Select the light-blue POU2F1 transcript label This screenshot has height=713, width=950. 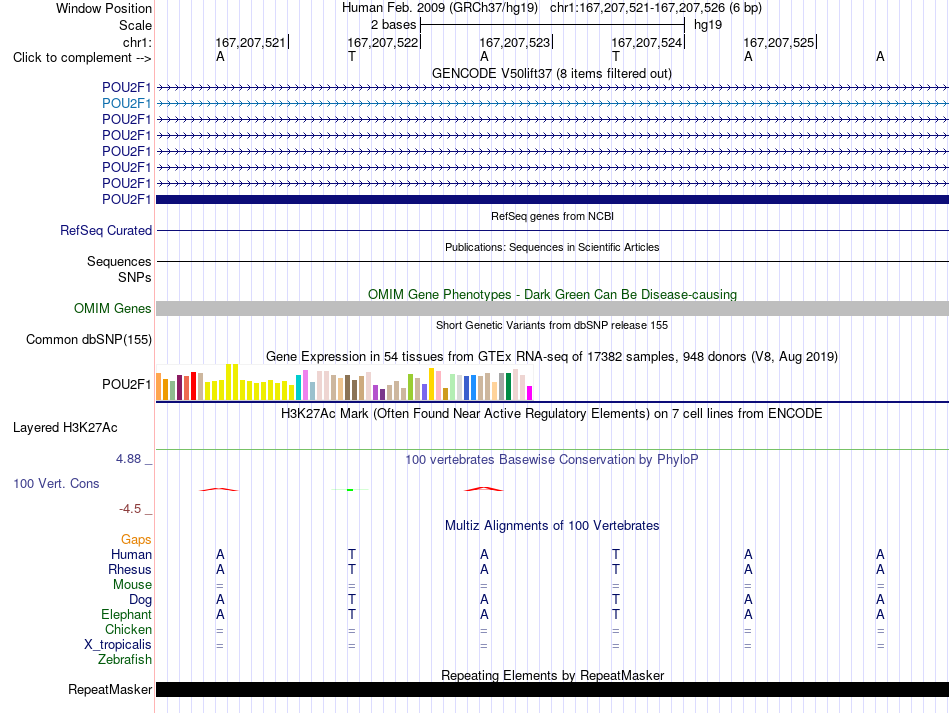point(126,104)
